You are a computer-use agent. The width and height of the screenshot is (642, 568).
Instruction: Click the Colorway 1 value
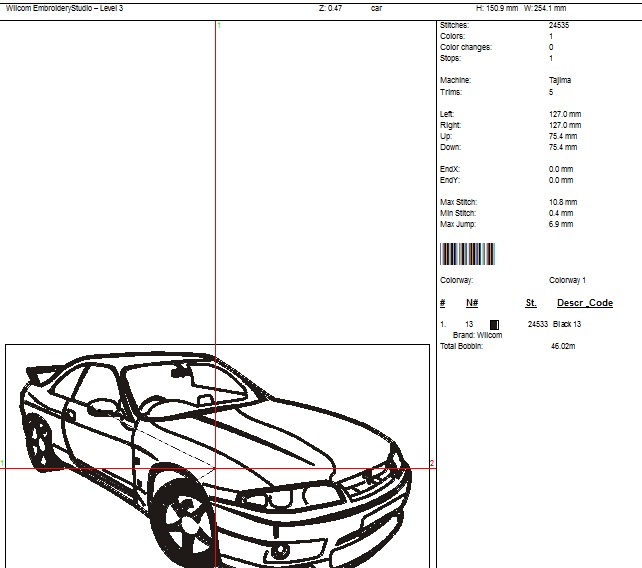(567, 280)
